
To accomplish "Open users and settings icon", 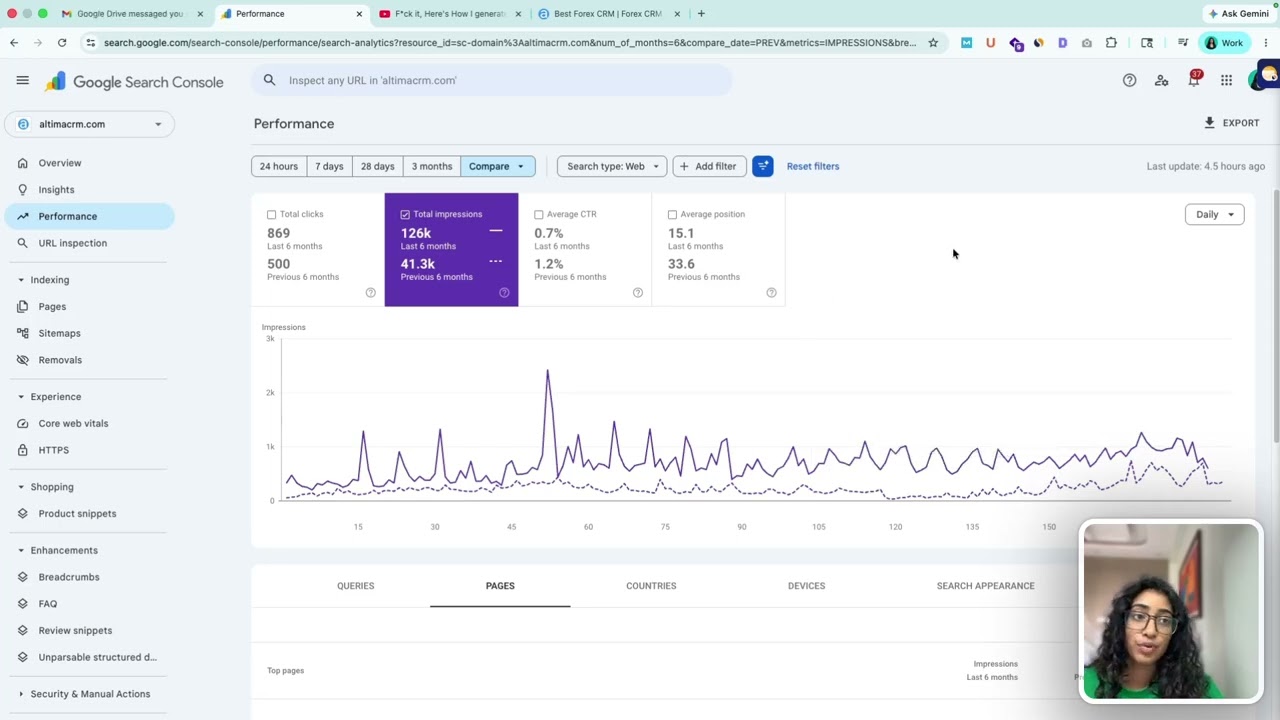I will point(1161,80).
